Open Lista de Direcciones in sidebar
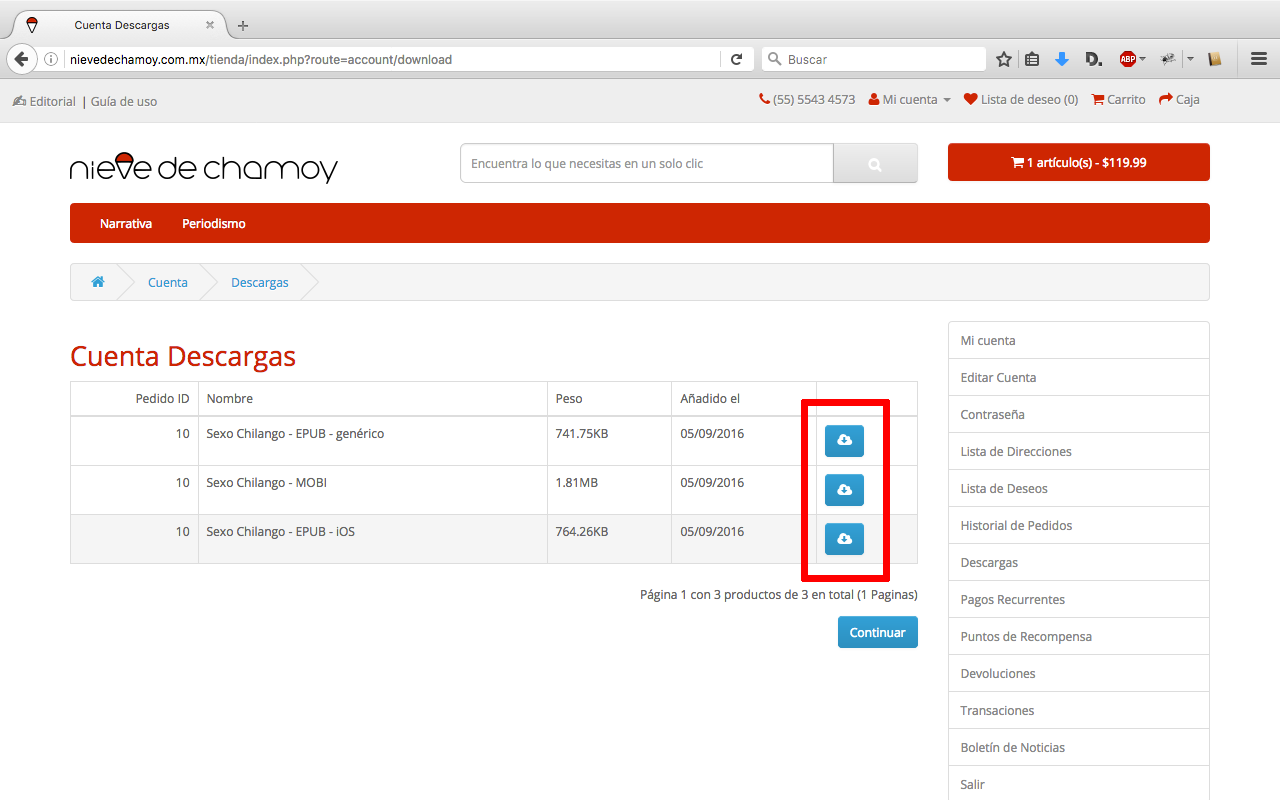Image resolution: width=1280 pixels, height=800 pixels. point(1079,451)
